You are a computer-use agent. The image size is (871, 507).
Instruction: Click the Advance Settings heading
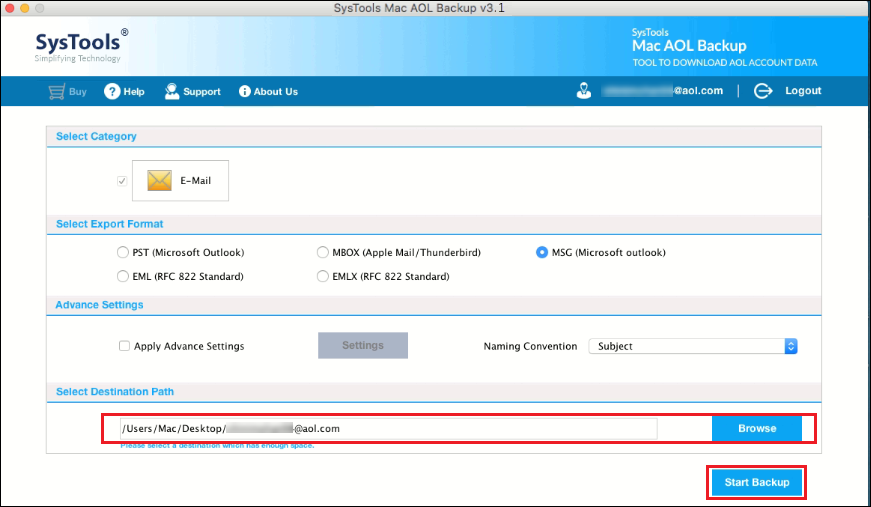point(99,305)
